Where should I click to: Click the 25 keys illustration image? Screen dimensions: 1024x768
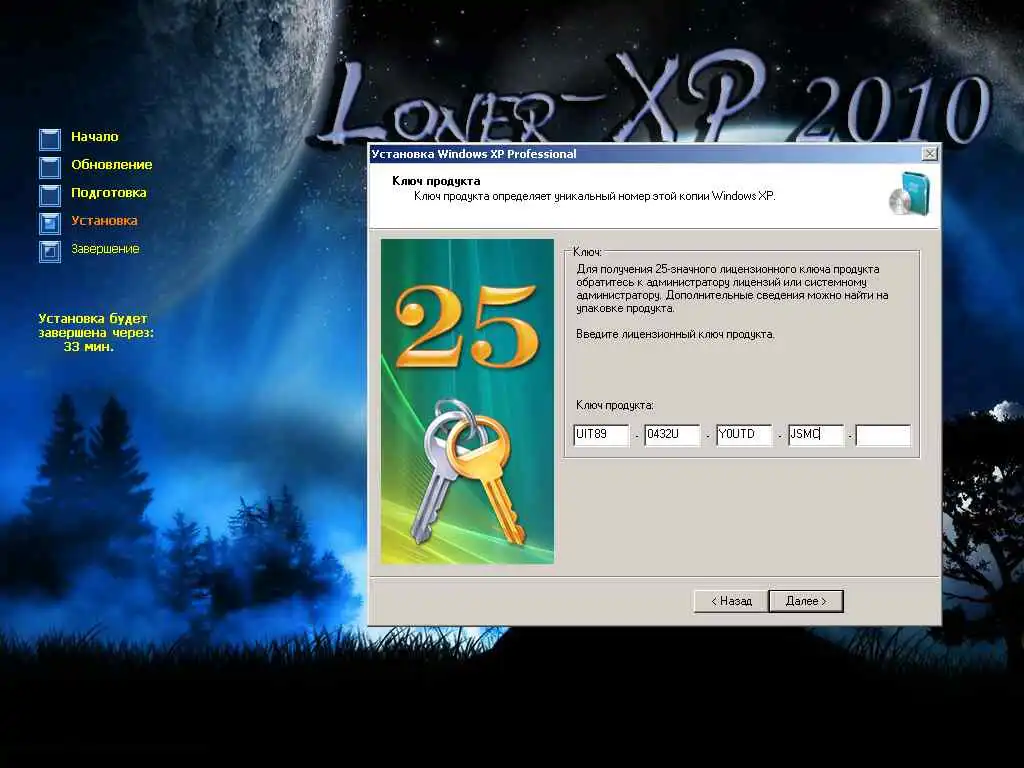tap(467, 401)
